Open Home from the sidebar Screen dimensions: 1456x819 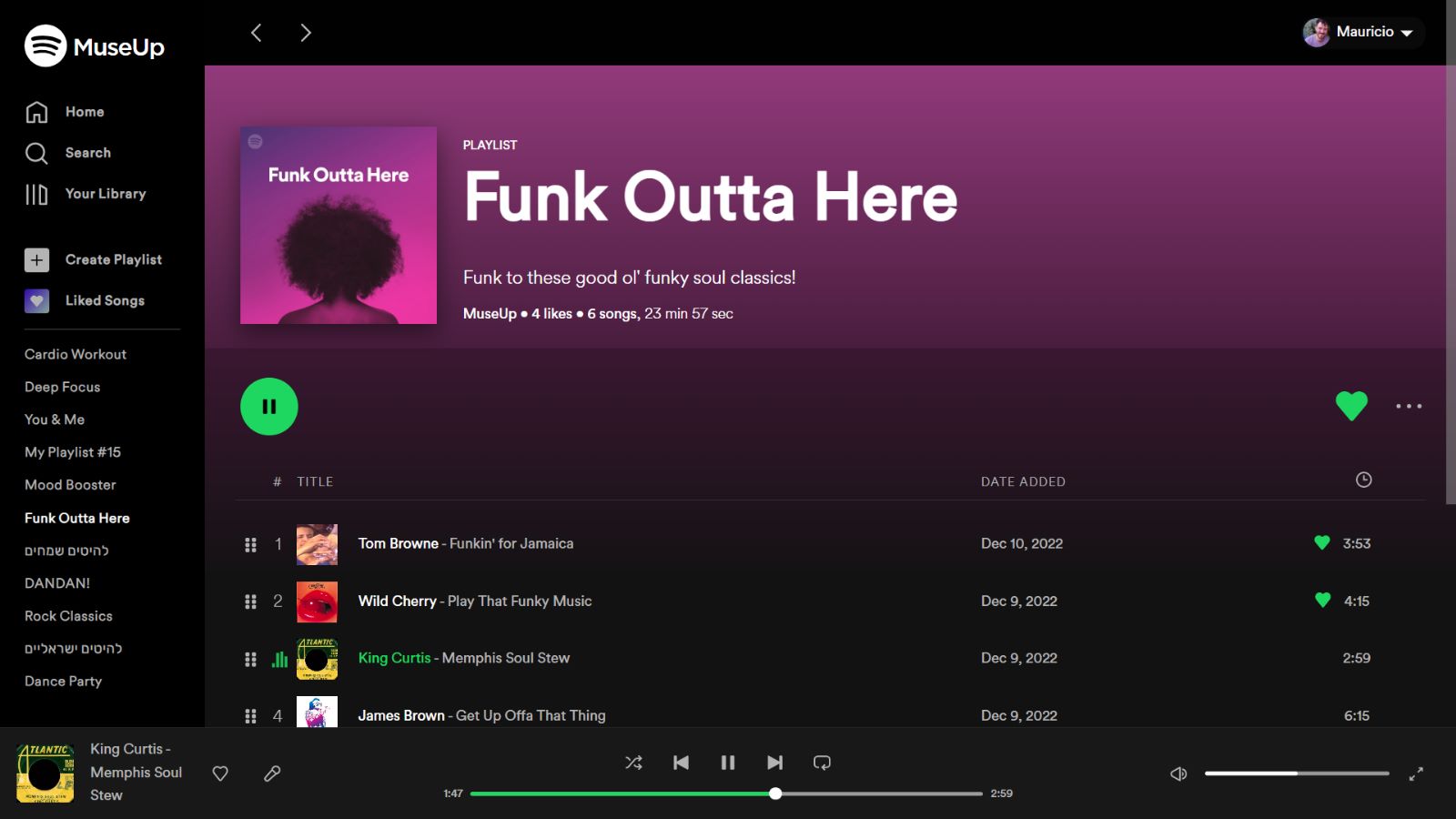pos(65,112)
